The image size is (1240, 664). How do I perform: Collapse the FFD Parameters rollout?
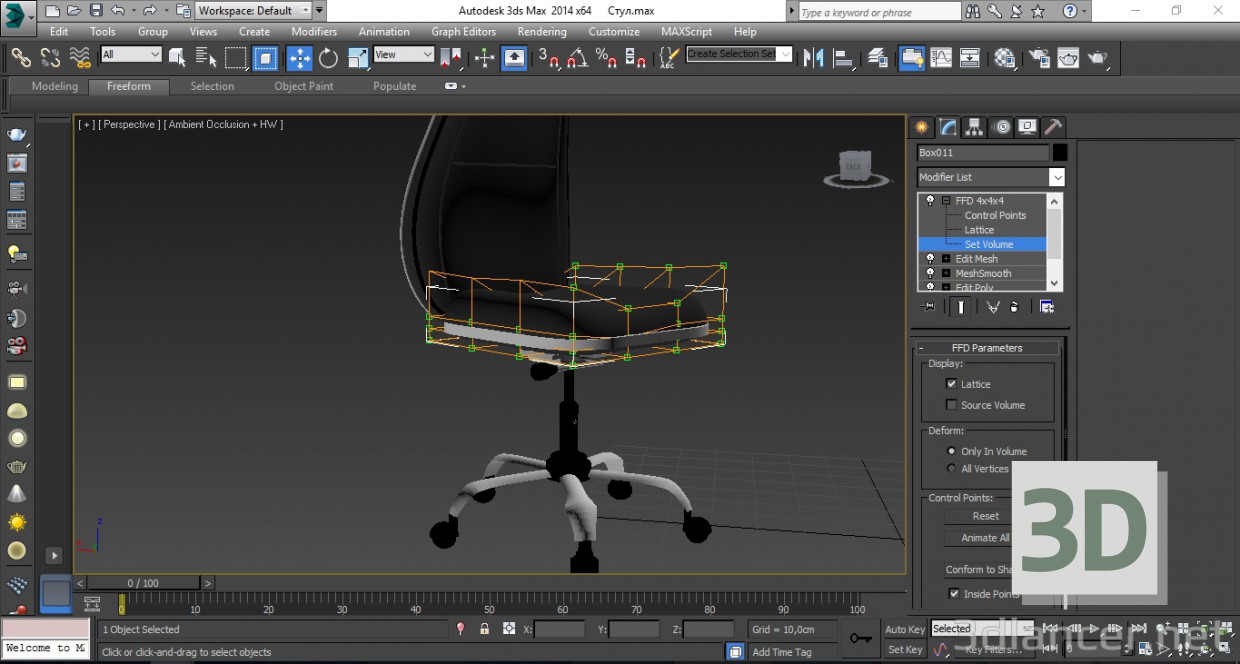987,348
